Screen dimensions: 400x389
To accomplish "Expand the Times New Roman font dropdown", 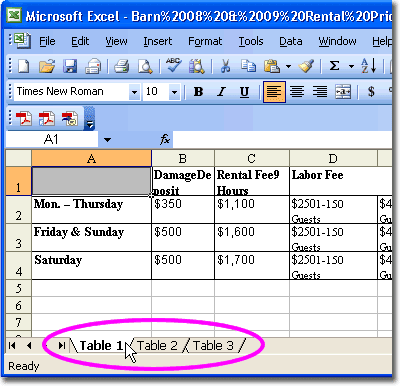I will tap(134, 92).
